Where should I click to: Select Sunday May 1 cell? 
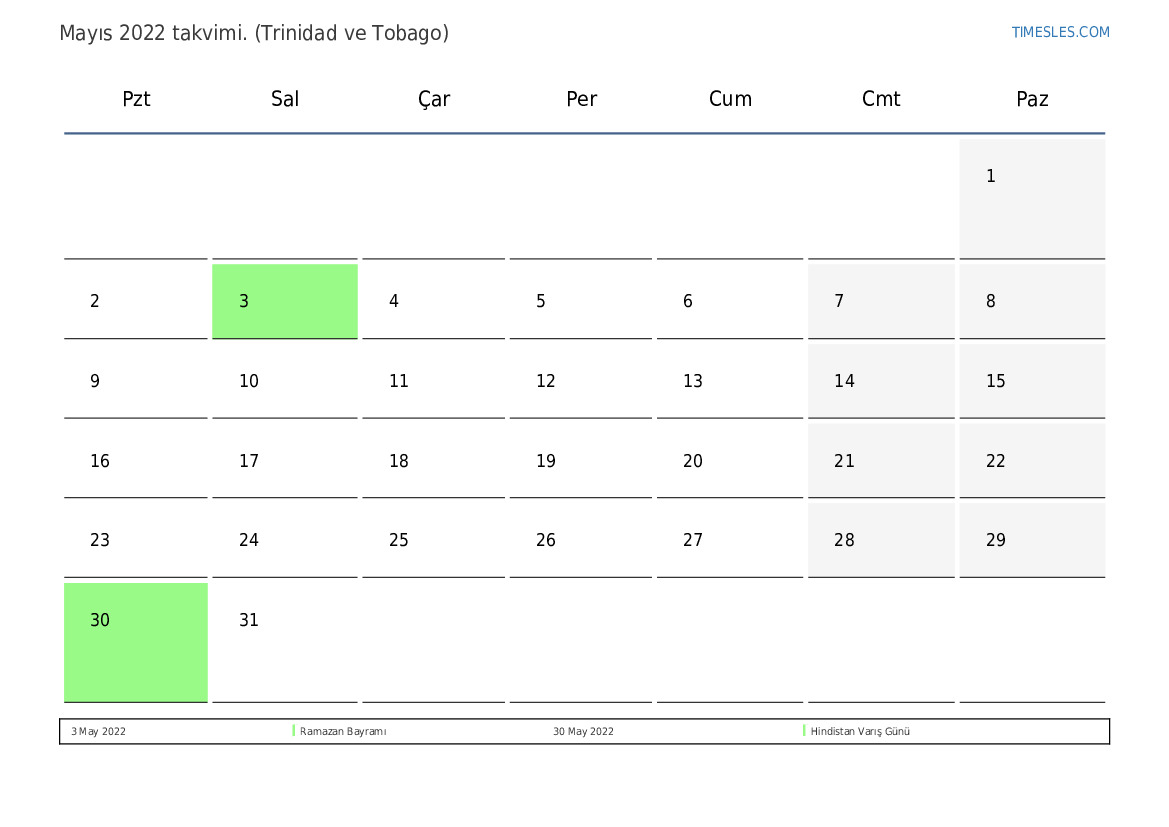1032,198
